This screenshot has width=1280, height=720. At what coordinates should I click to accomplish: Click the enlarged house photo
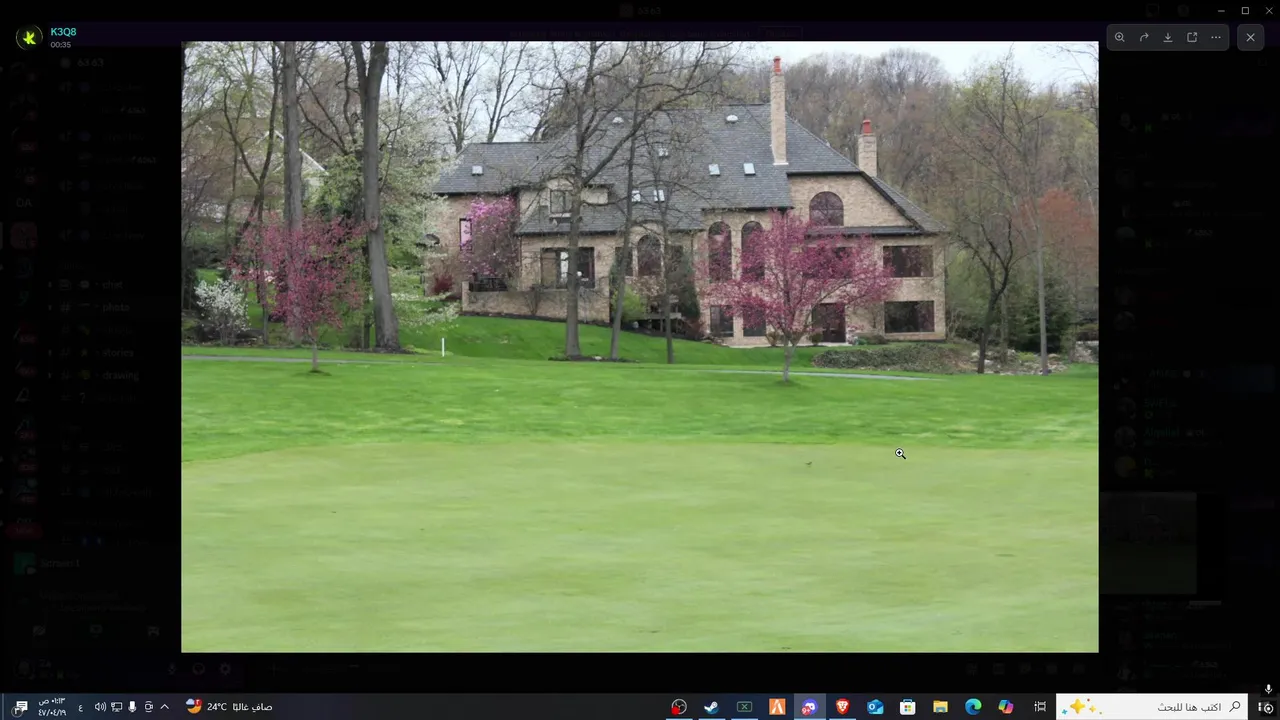tap(640, 347)
